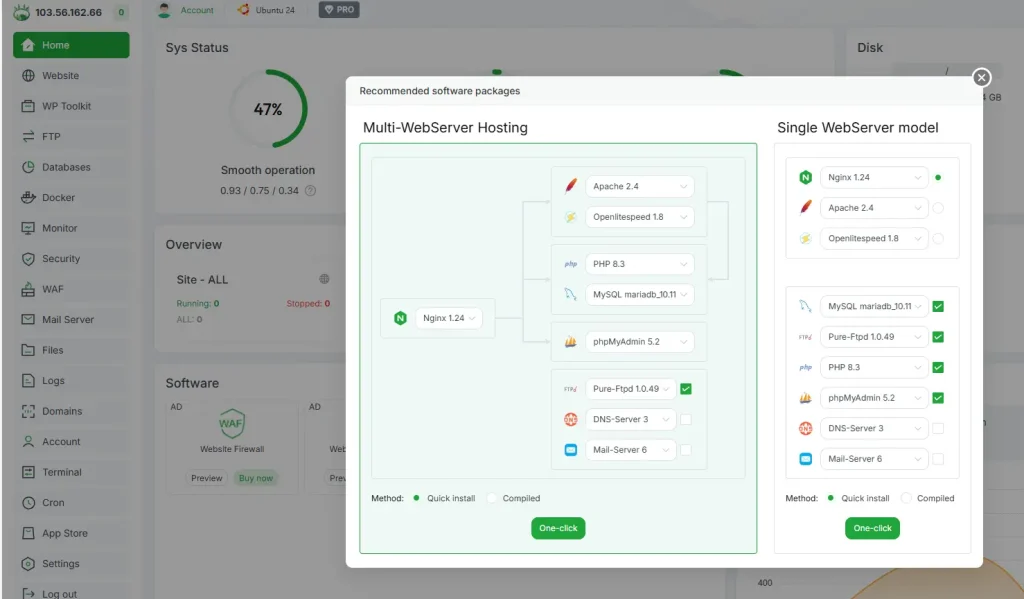Click server IP 103.56.162.66
This screenshot has width=1024, height=599.
tap(69, 12)
